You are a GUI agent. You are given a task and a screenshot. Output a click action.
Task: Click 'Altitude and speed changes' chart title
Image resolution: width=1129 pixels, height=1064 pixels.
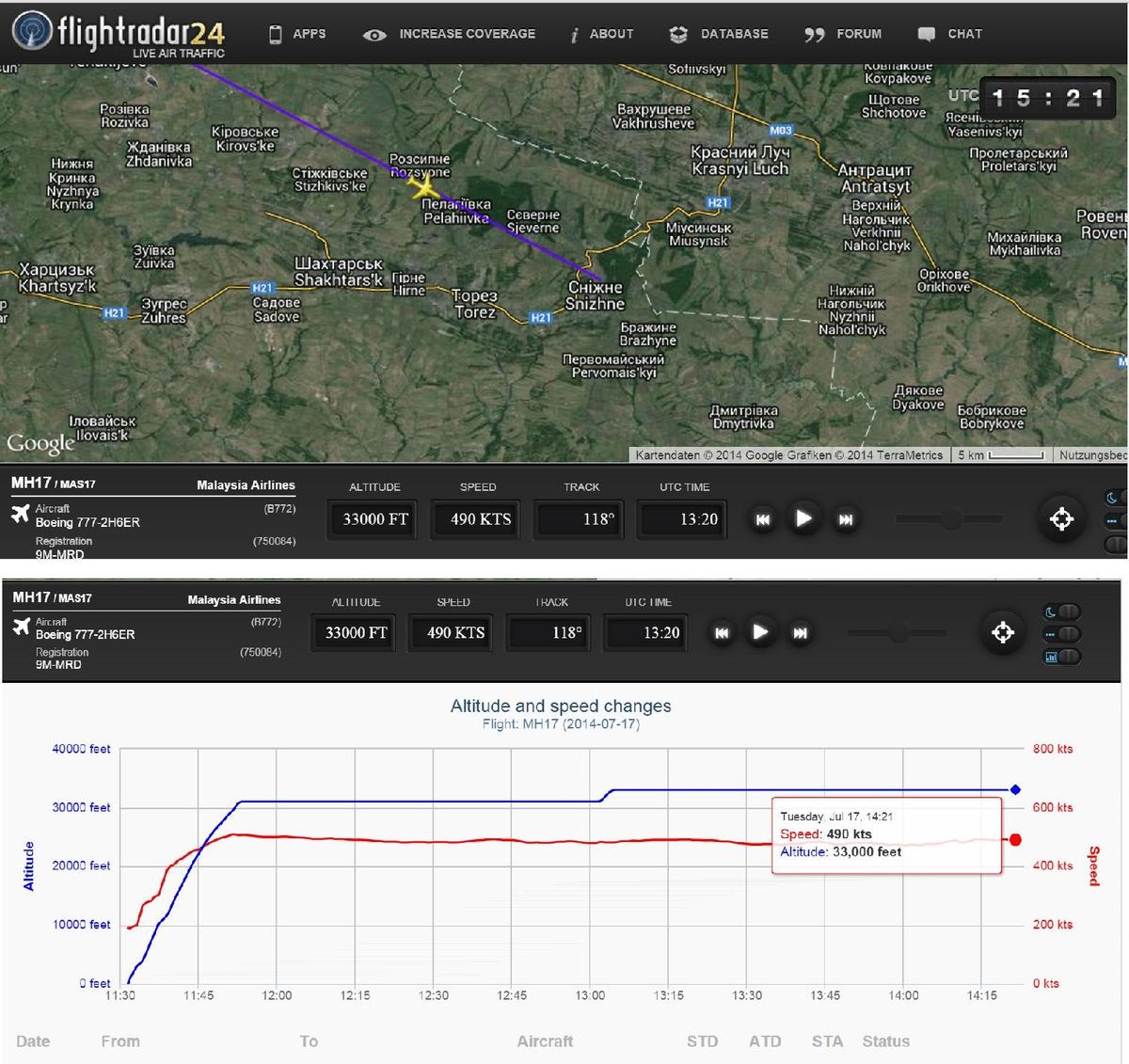(x=561, y=707)
